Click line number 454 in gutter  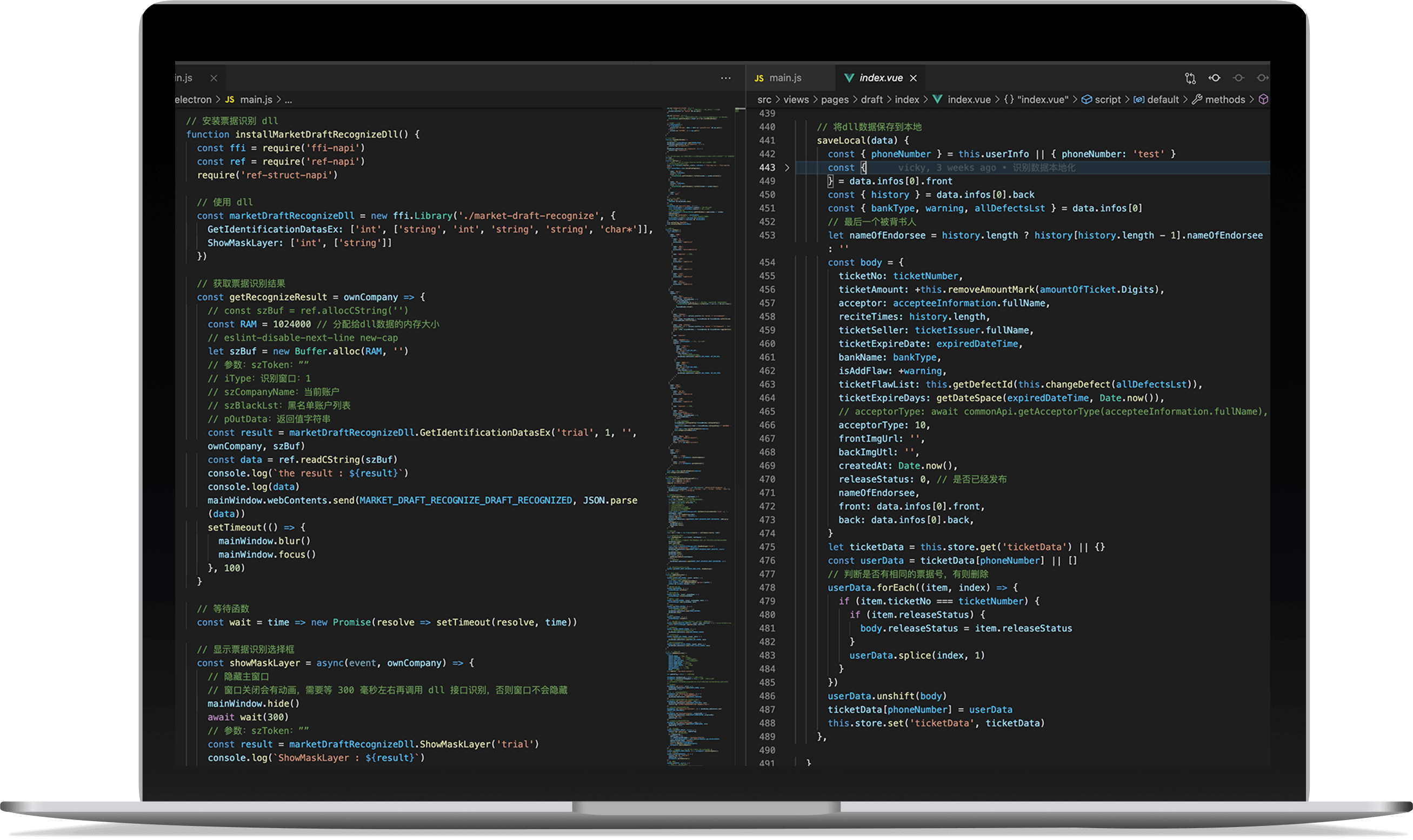[767, 263]
